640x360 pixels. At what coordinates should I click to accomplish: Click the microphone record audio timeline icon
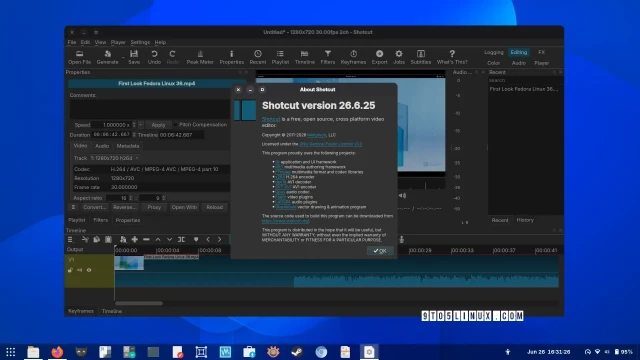(402, 240)
